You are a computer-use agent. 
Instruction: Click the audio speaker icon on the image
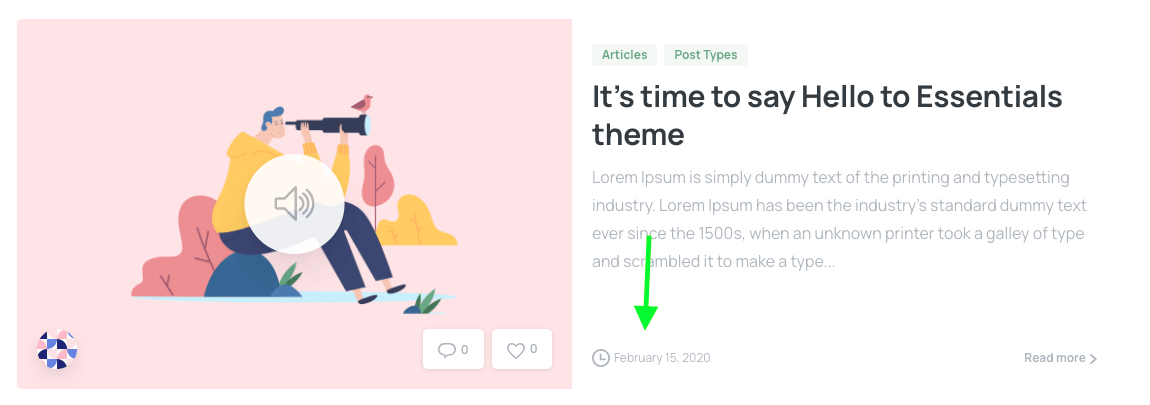[x=294, y=203]
